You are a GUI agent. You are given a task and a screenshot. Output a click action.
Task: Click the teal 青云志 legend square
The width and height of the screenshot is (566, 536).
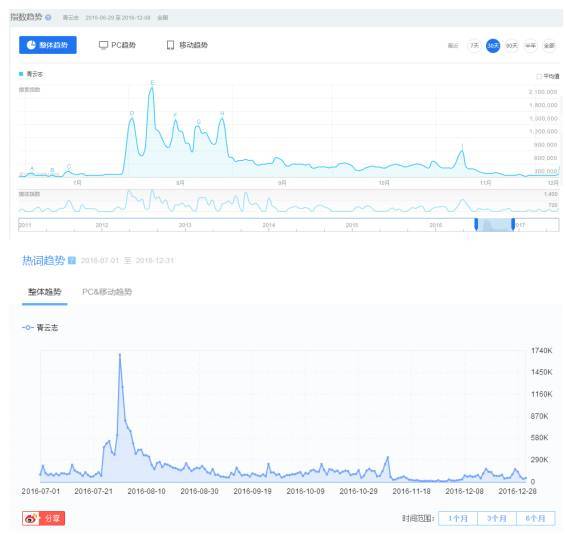pos(21,74)
